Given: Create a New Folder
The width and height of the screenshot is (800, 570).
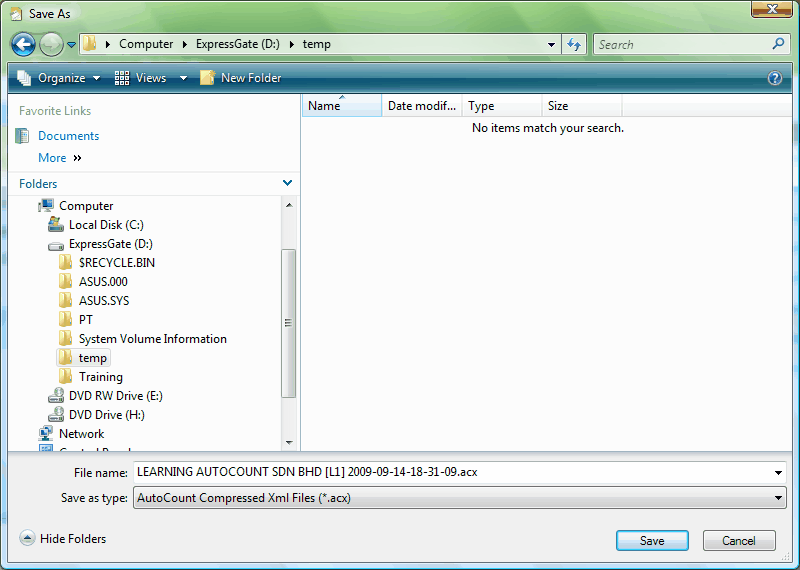Looking at the screenshot, I should coord(240,78).
